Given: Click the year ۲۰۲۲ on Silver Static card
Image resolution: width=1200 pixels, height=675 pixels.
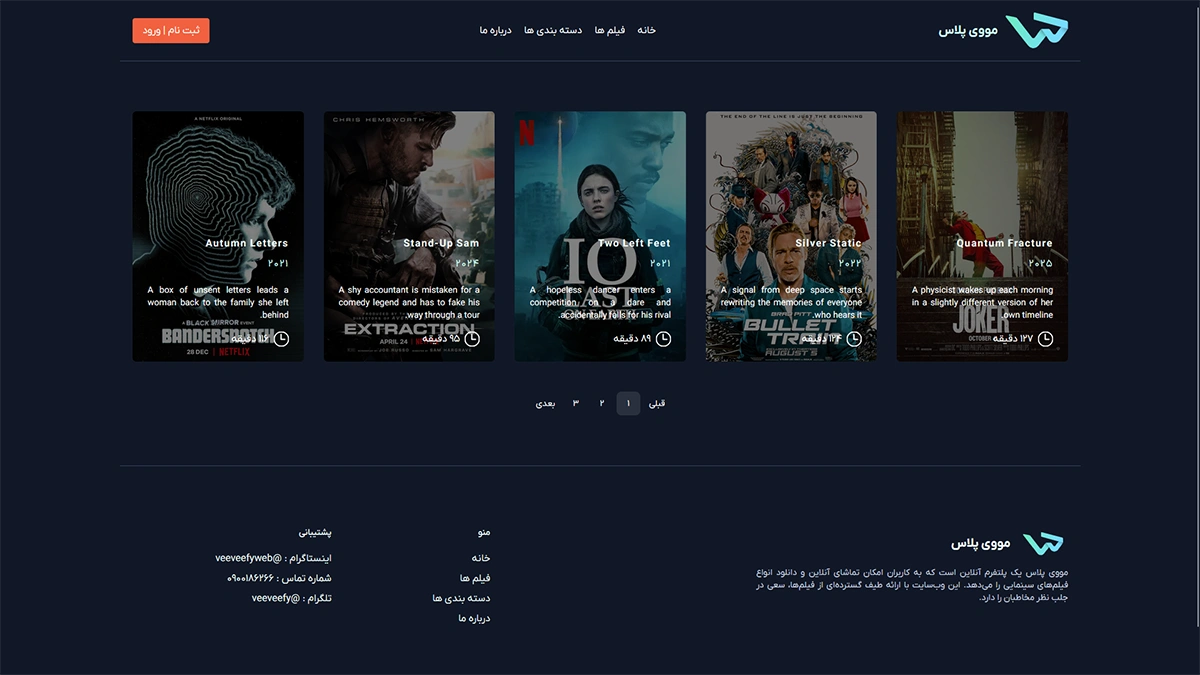Looking at the screenshot, I should [x=850, y=263].
